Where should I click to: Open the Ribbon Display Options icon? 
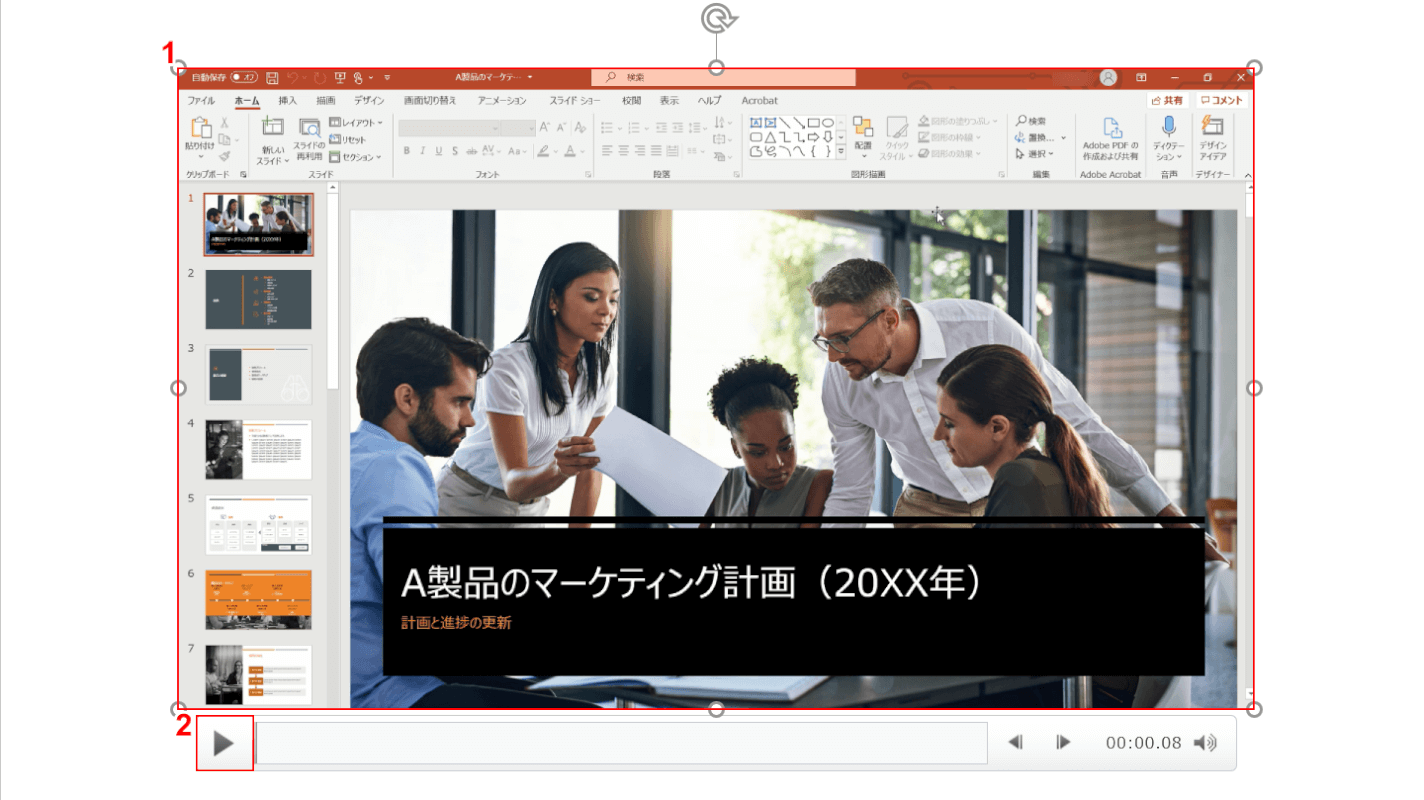pos(1141,77)
